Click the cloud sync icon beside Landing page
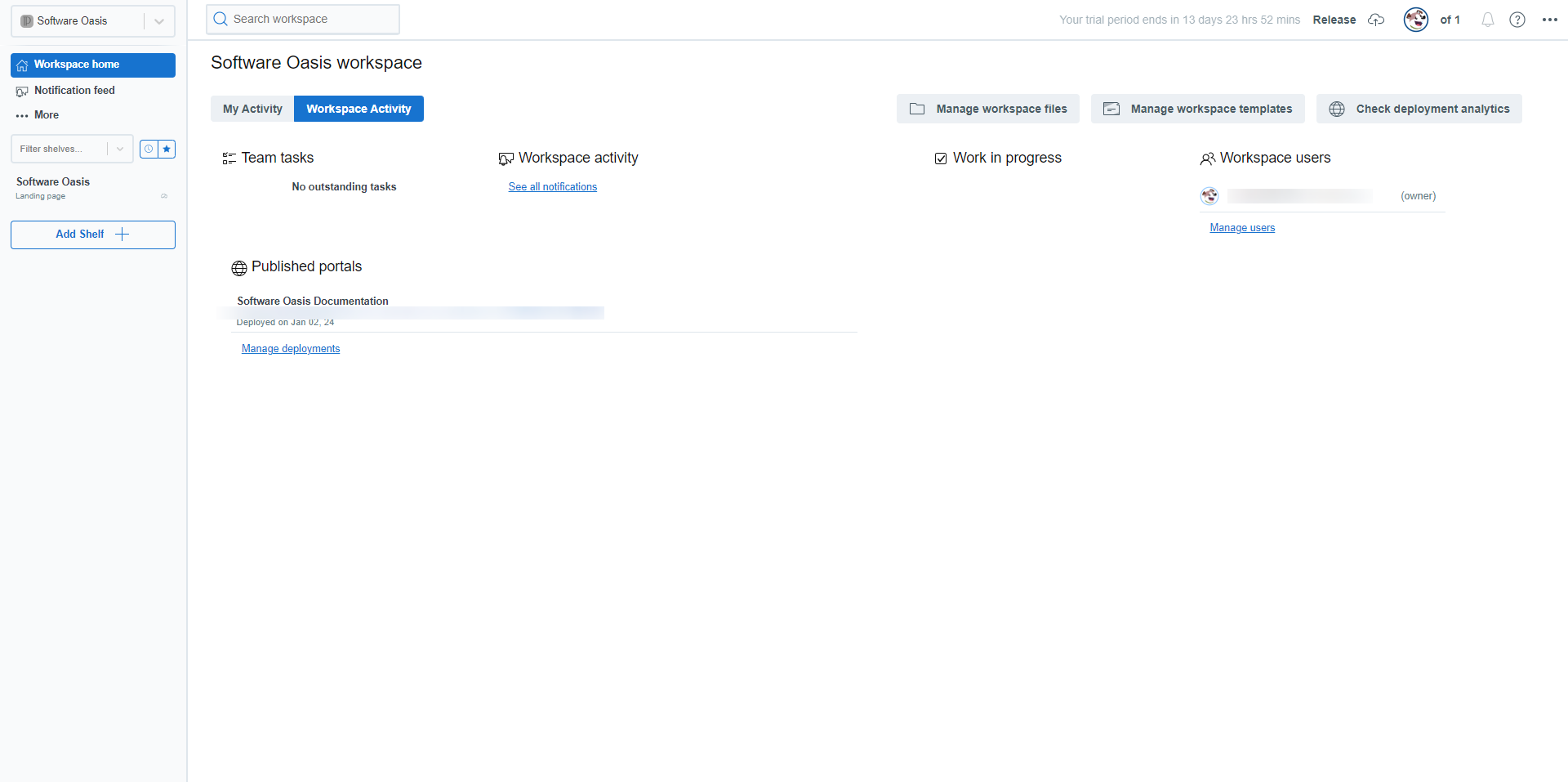Image resolution: width=1568 pixels, height=782 pixels. click(x=163, y=195)
